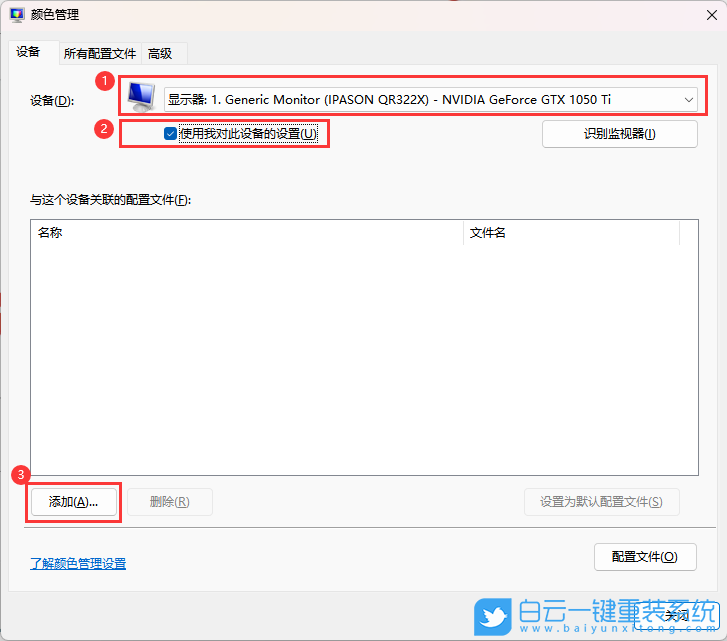727x641 pixels.
Task: Click the disabled 删除(R) button
Action: coord(170,501)
